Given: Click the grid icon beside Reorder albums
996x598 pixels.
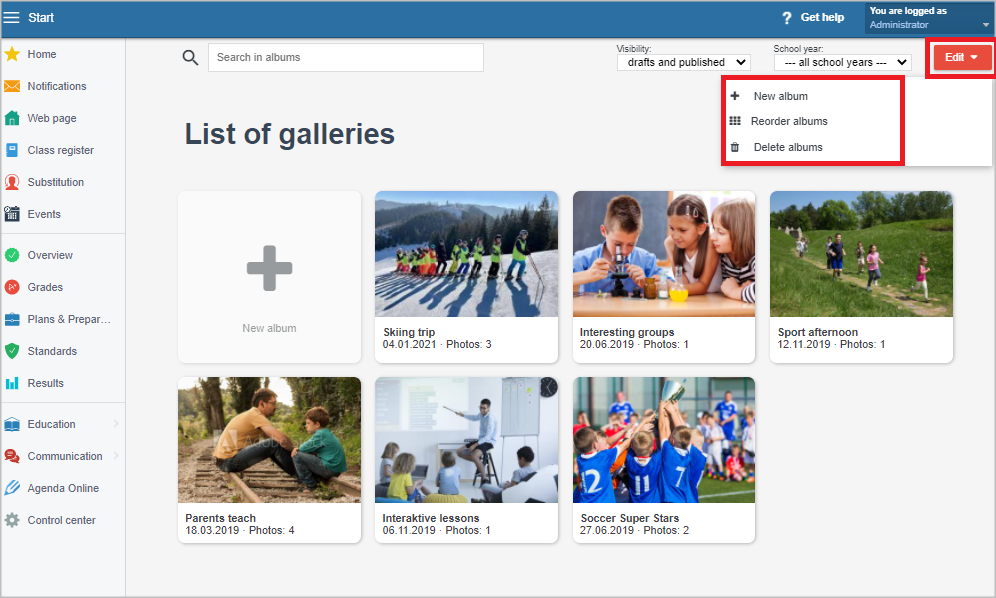Looking at the screenshot, I should [735, 121].
